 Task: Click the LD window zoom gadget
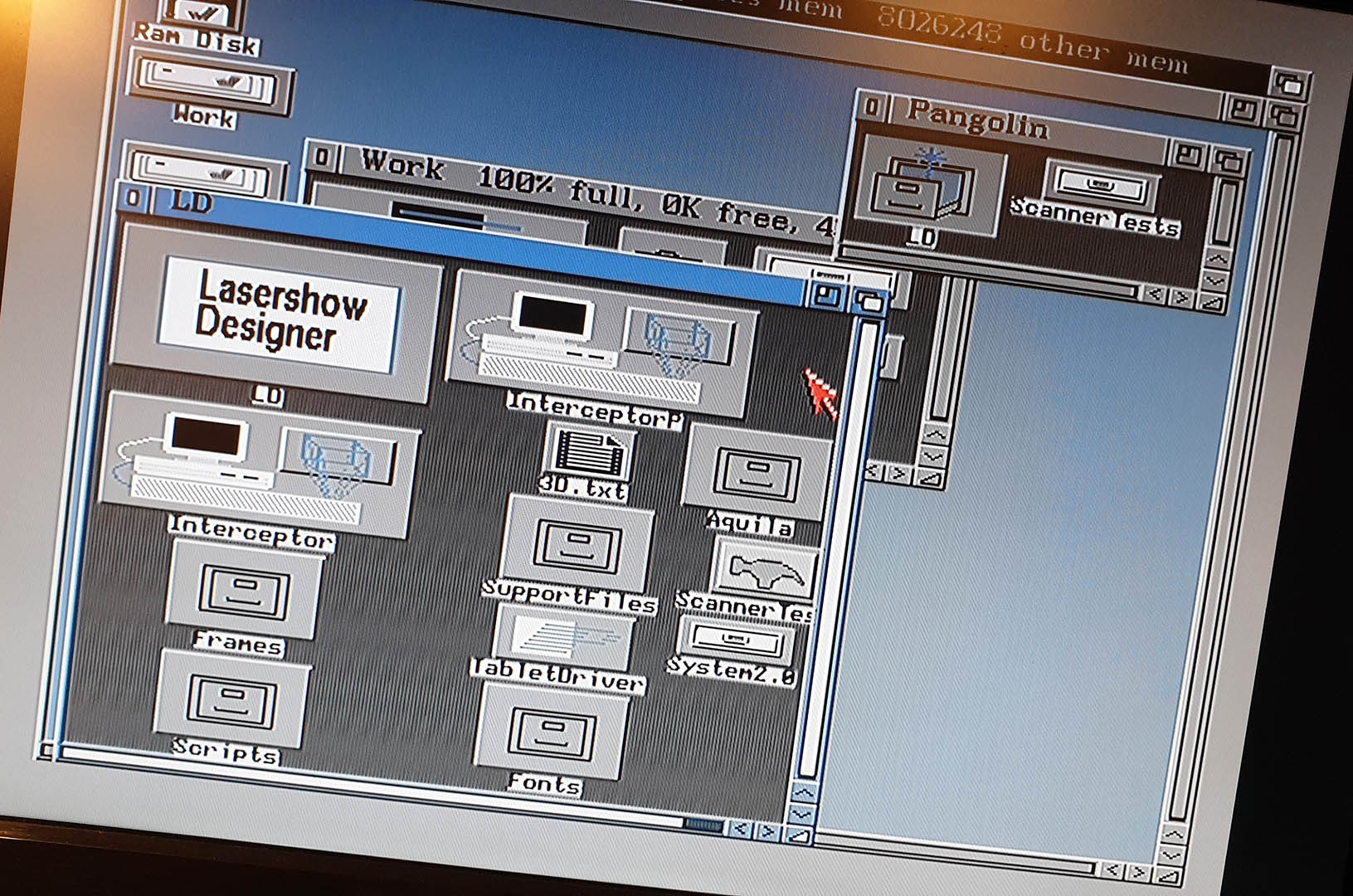point(828,295)
